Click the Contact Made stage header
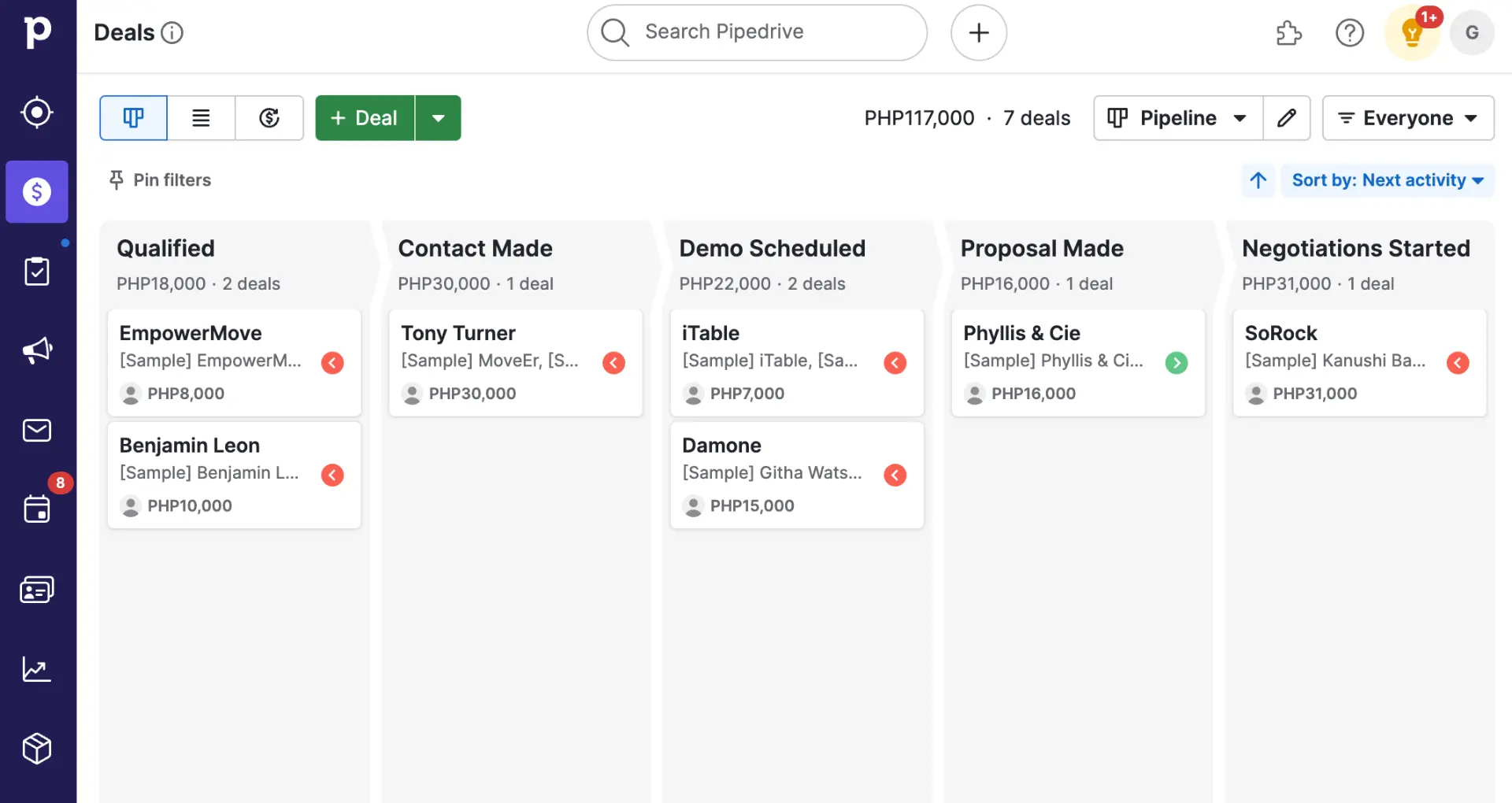1512x803 pixels. (x=475, y=248)
